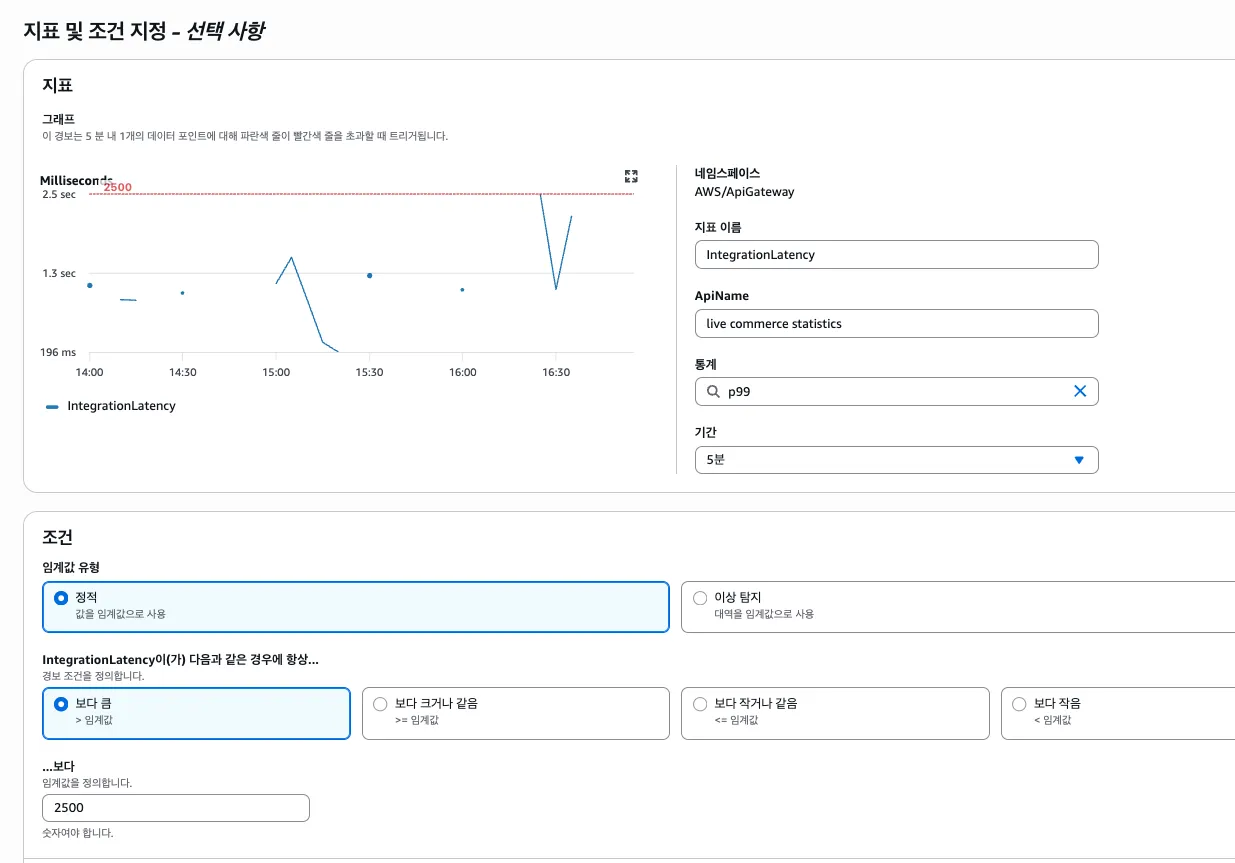Select anomaly detection threshold type
Viewport: 1235px width, 863px height.
pyautogui.click(x=700, y=598)
